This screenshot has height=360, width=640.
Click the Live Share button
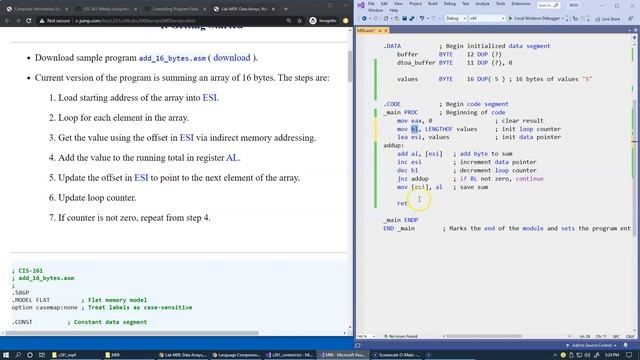tap(608, 19)
